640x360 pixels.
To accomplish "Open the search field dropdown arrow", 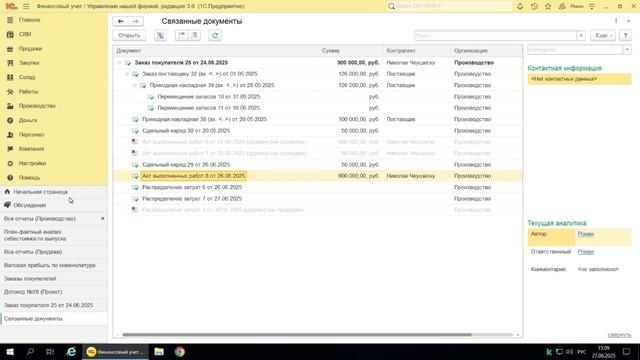I will tap(581, 36).
